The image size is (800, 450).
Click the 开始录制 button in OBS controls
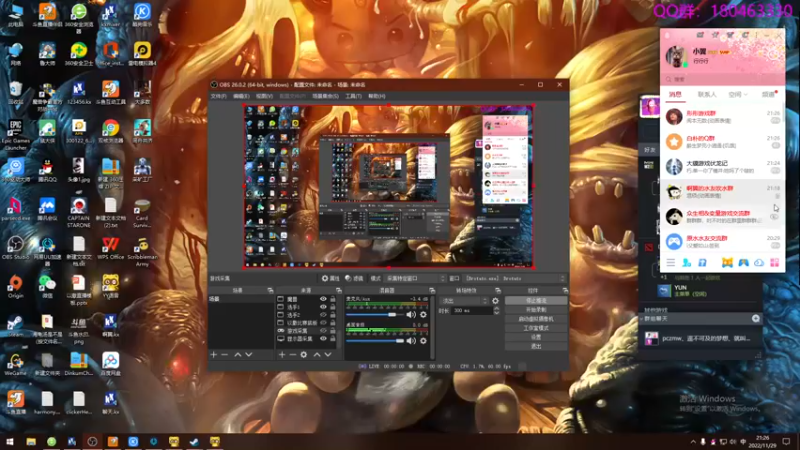pos(536,310)
